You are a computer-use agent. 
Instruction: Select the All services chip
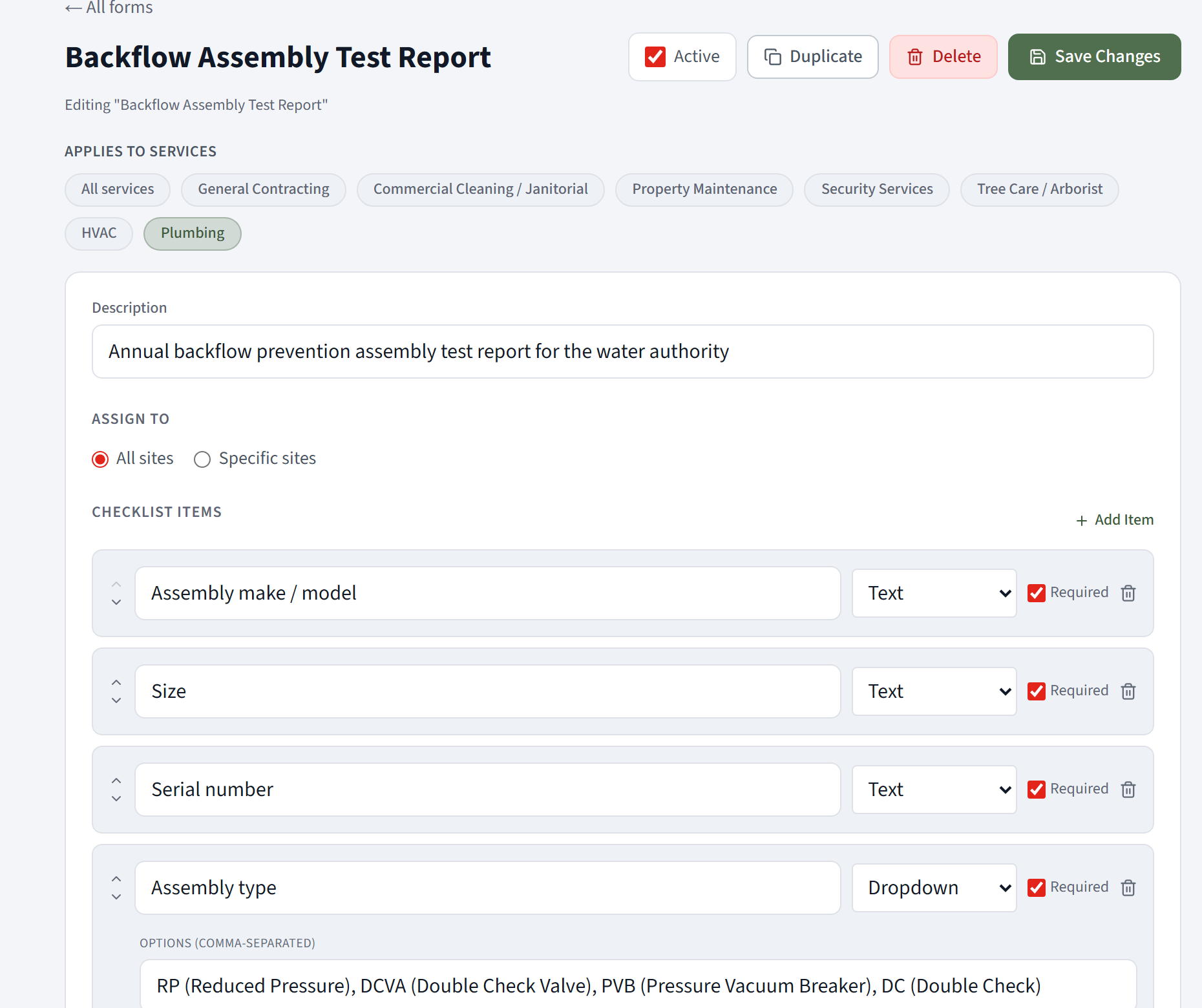[118, 189]
